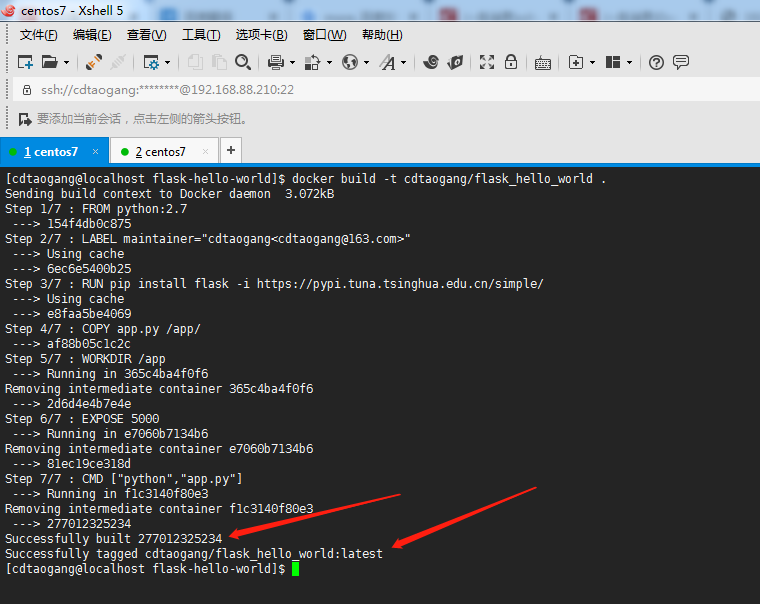Add a new tab with plus button
This screenshot has height=604, width=760.
(231, 150)
